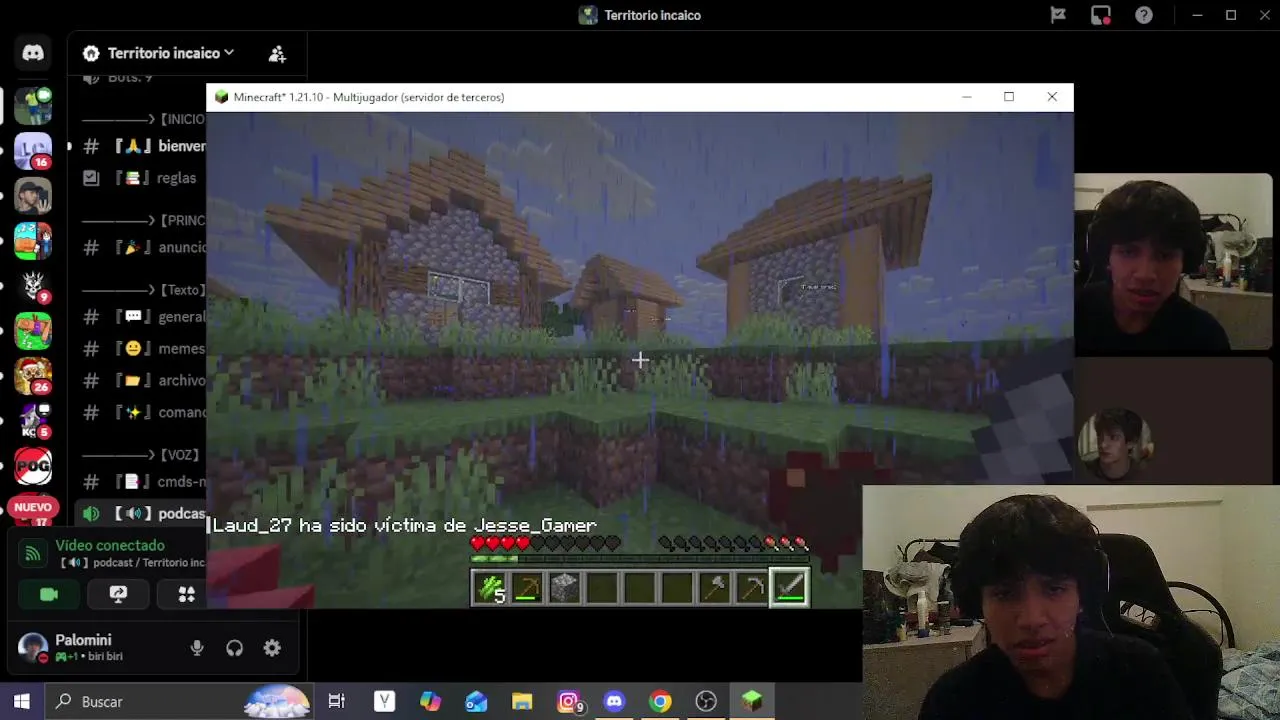This screenshot has width=1280, height=720.
Task: Click the middle-right participant video tile
Action: coord(1173,420)
